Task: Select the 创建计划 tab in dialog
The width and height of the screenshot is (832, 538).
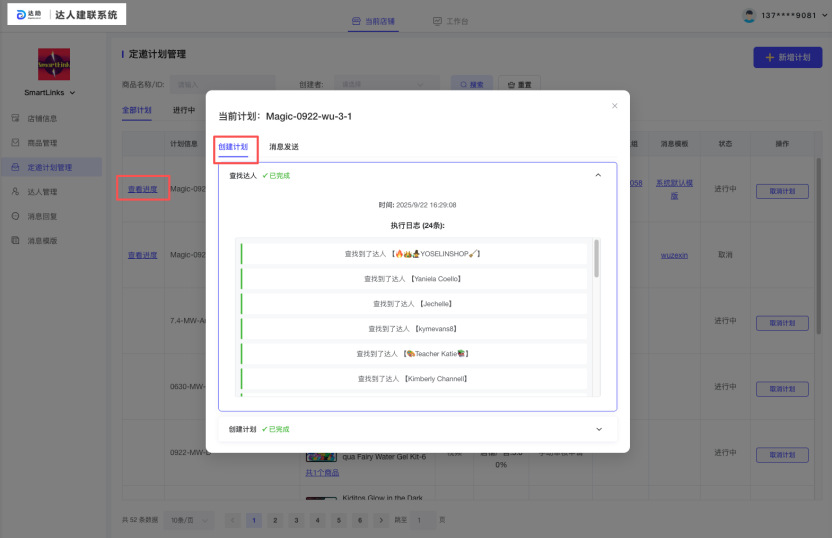Action: coord(233,147)
